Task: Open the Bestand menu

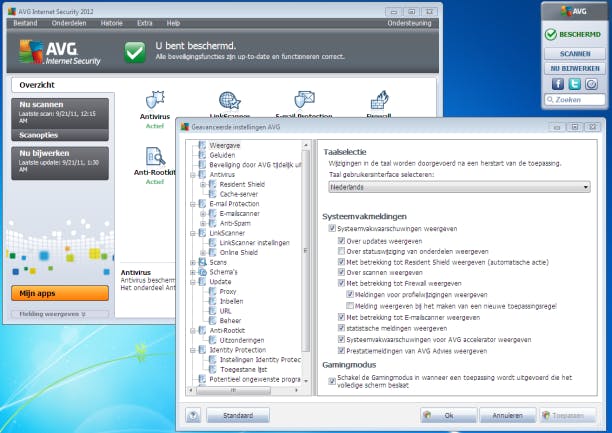Action: click(x=25, y=23)
